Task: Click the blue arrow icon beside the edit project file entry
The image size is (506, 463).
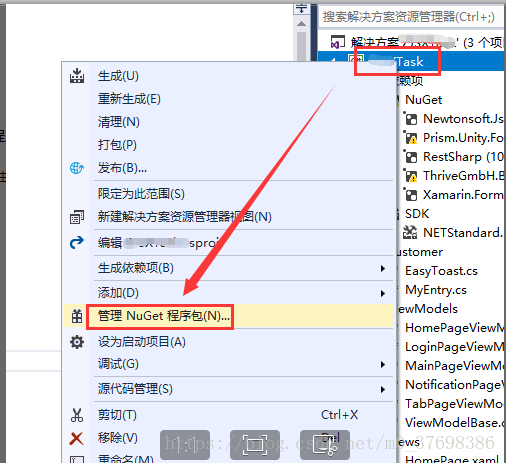Action: pyautogui.click(x=77, y=242)
